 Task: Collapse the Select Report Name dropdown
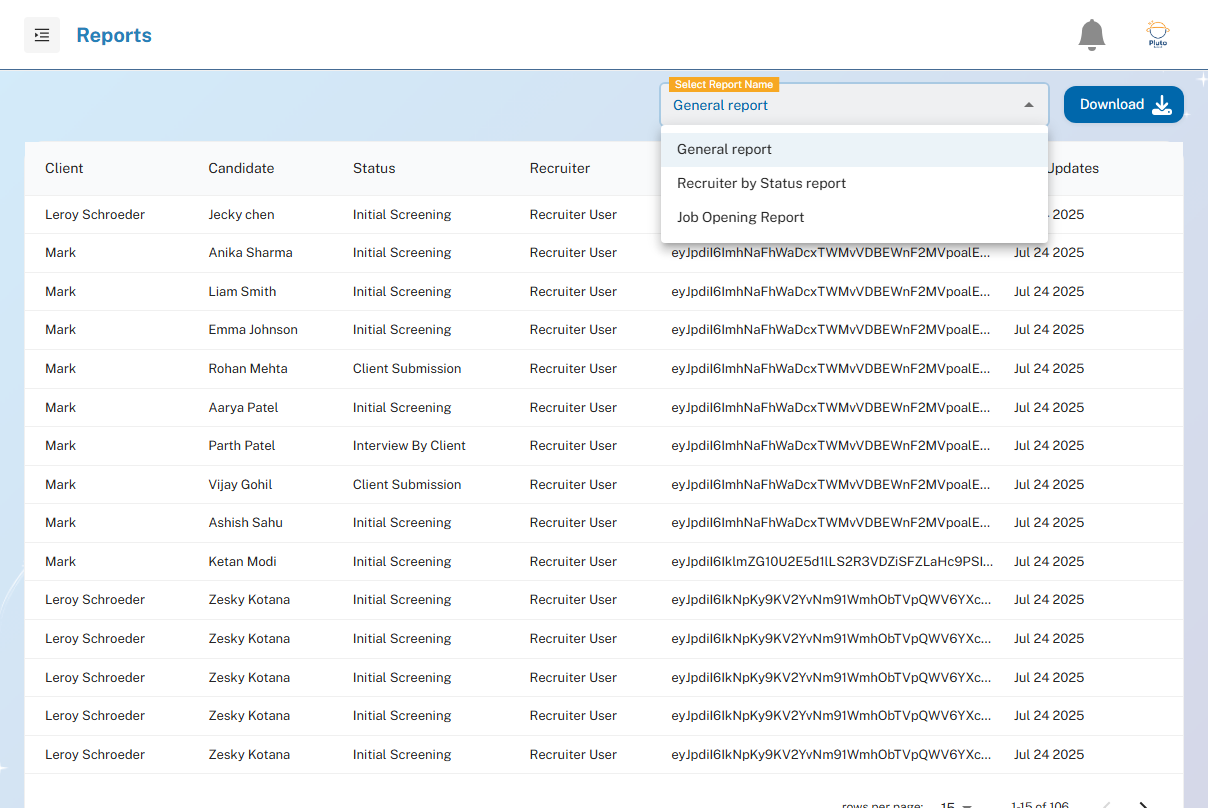1029,105
